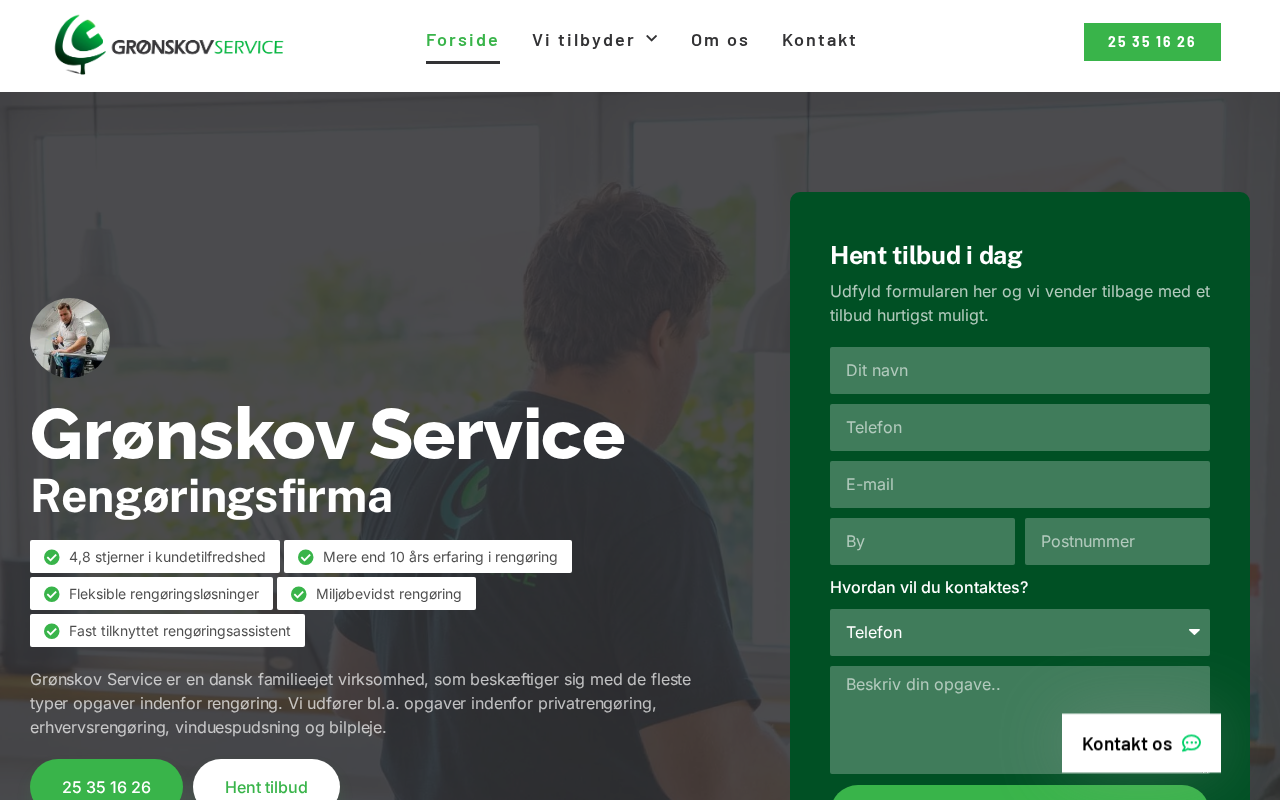Open the Hvordan vil du kontaktes dropdown
The height and width of the screenshot is (800, 1280).
[x=1020, y=632]
